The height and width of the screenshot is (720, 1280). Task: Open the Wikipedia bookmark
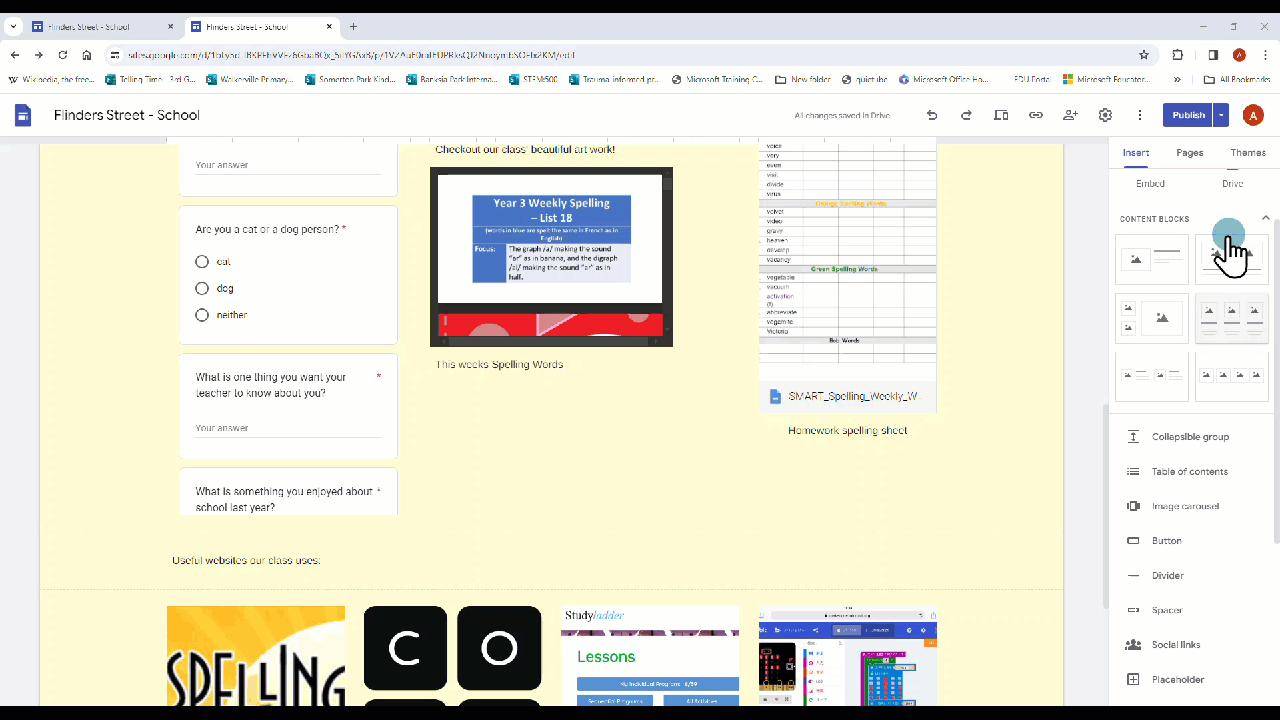(51, 79)
